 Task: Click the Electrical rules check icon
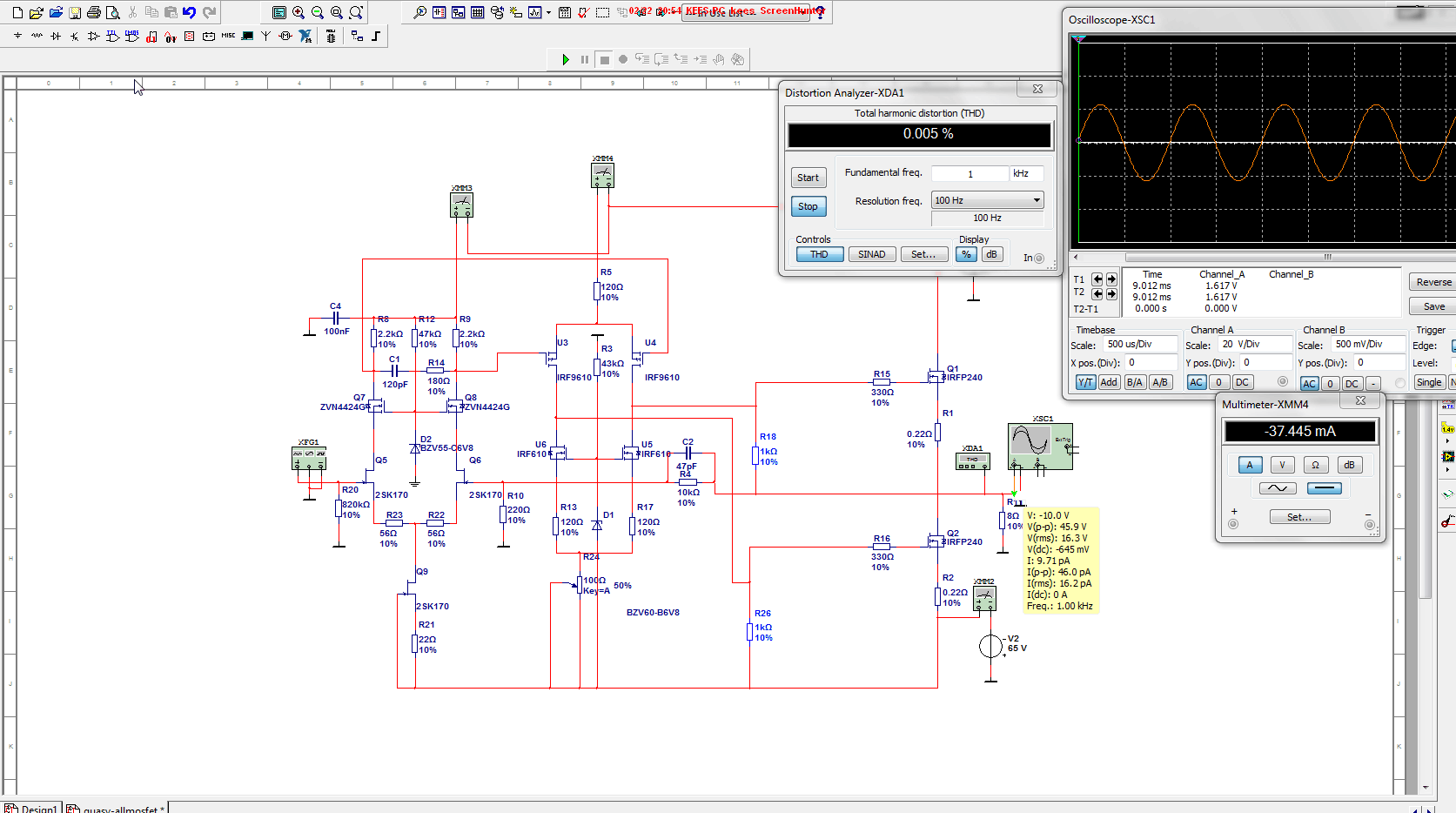[584, 13]
